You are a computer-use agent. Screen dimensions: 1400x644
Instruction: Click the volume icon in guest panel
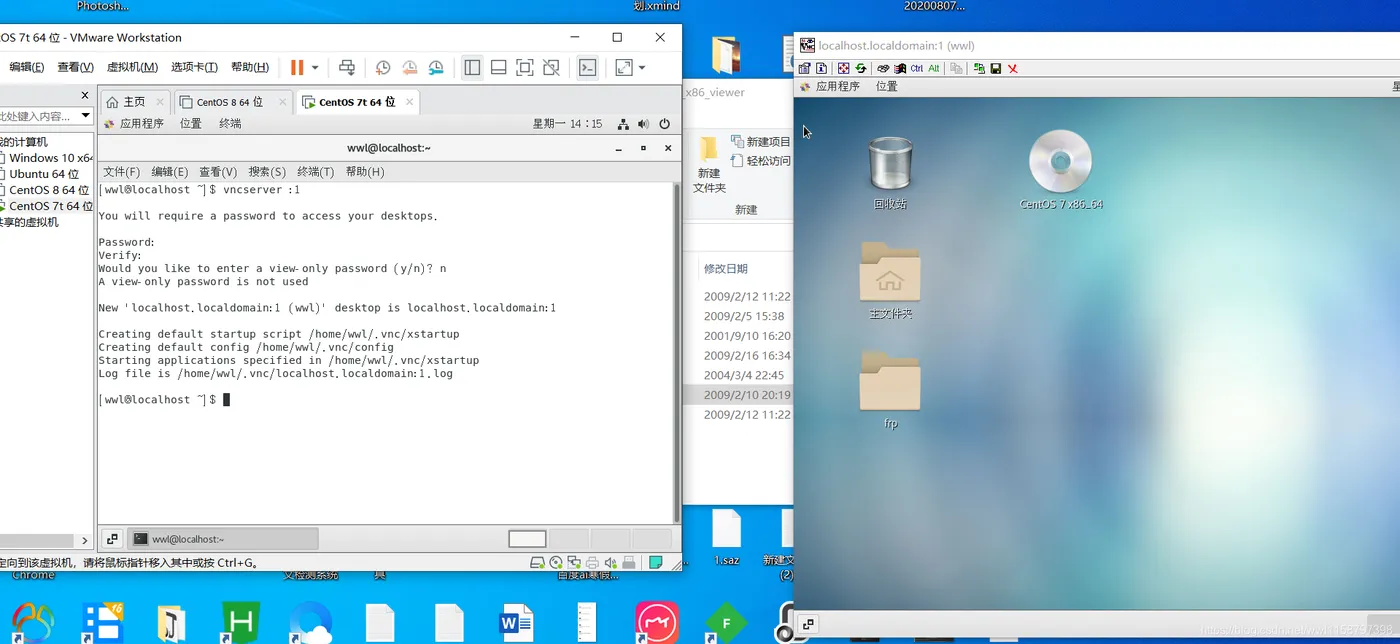pyautogui.click(x=643, y=124)
